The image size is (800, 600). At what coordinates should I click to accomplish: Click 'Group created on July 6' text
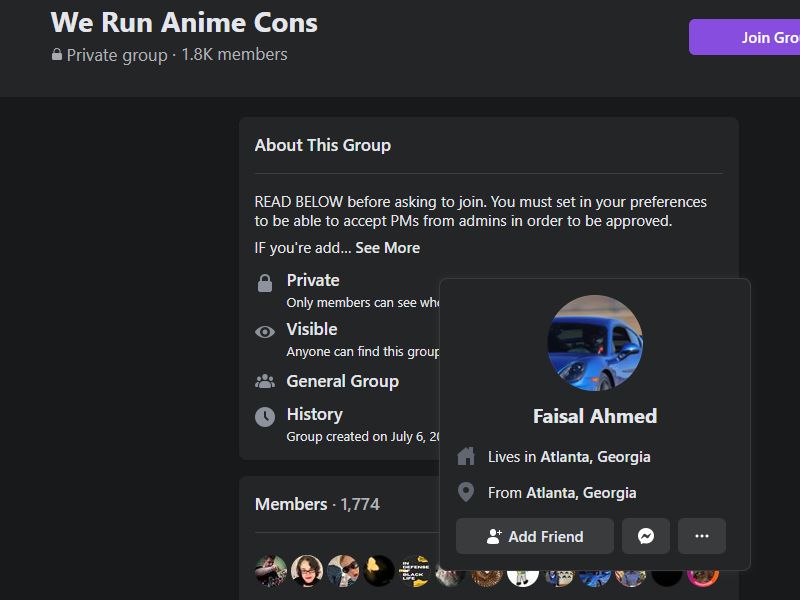(x=363, y=437)
